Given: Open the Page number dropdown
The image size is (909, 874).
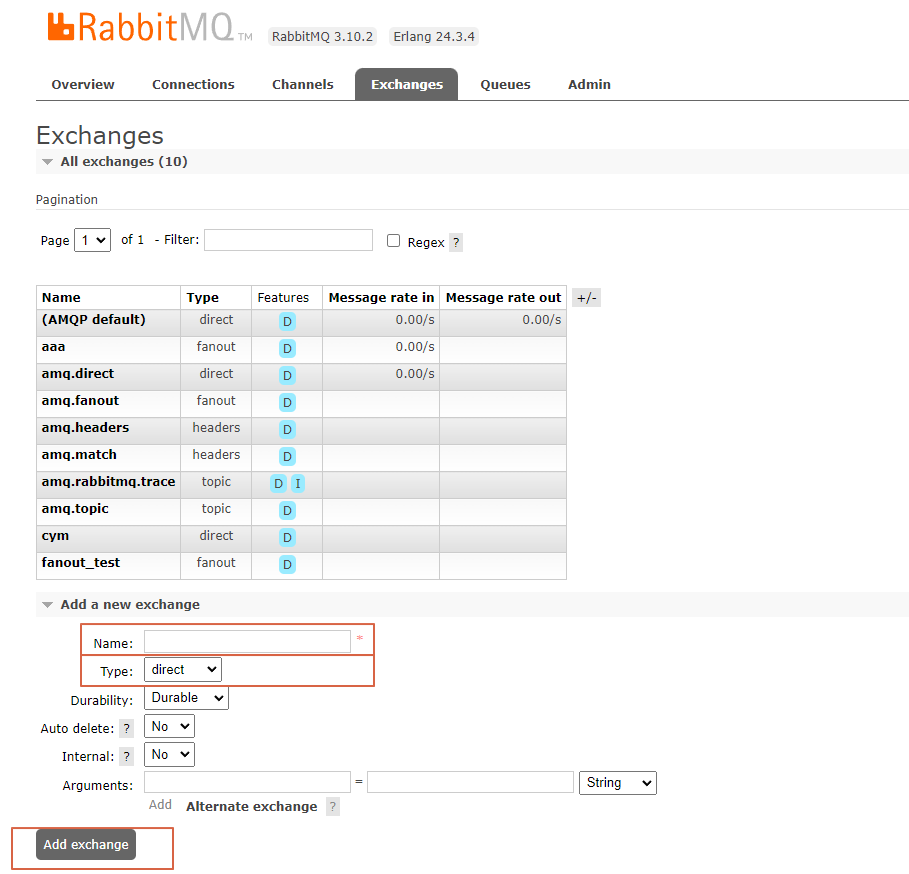Looking at the screenshot, I should [x=93, y=240].
